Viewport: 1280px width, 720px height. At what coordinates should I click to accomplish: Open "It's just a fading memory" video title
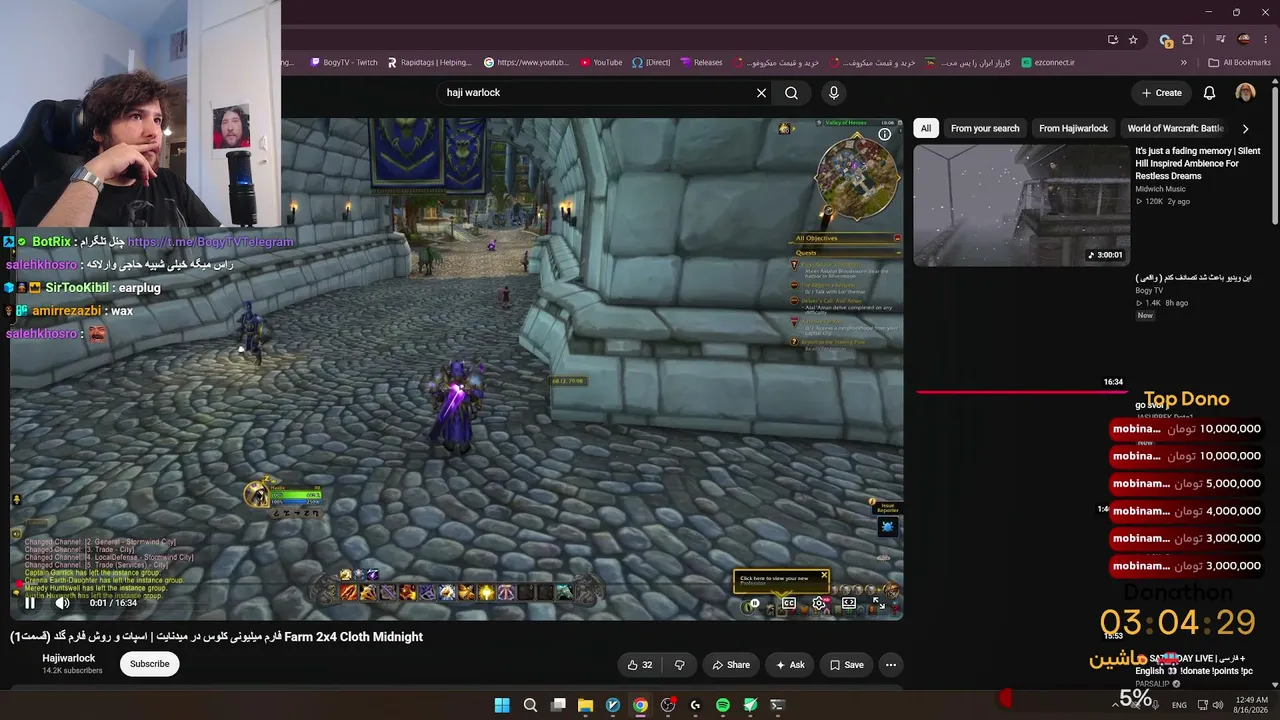[1197, 163]
